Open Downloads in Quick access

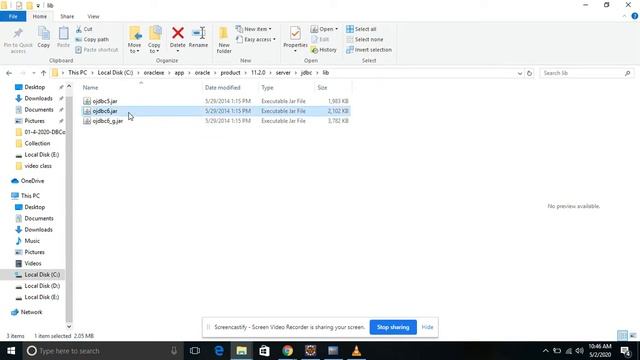pos(38,98)
